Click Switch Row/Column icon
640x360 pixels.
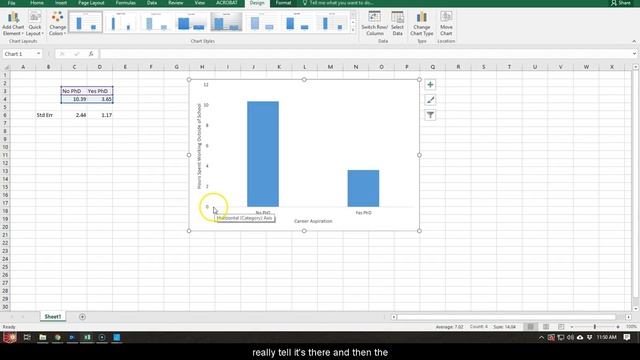click(374, 24)
